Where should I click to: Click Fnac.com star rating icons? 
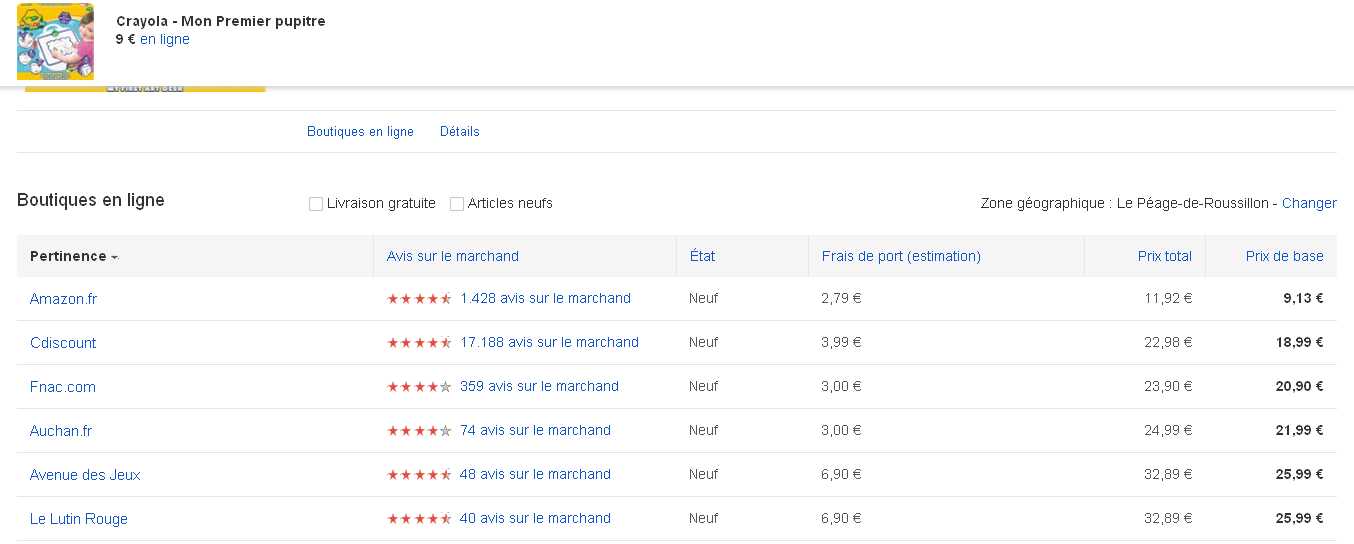pos(419,387)
